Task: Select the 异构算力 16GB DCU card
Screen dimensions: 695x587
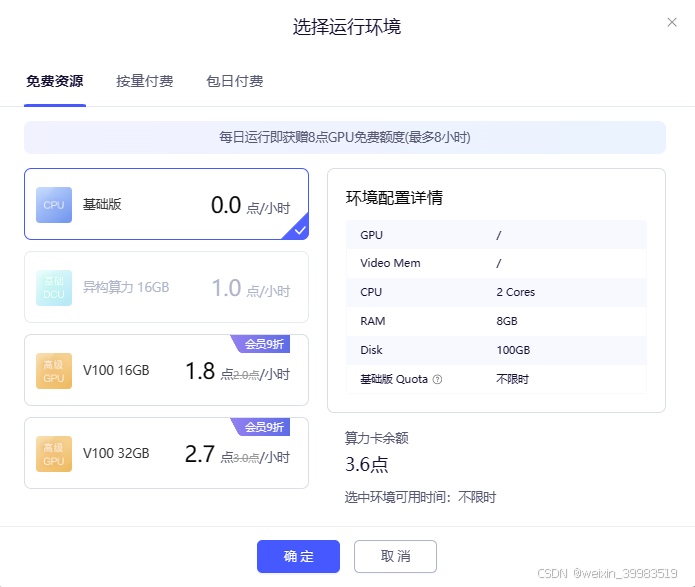Action: tap(166, 287)
